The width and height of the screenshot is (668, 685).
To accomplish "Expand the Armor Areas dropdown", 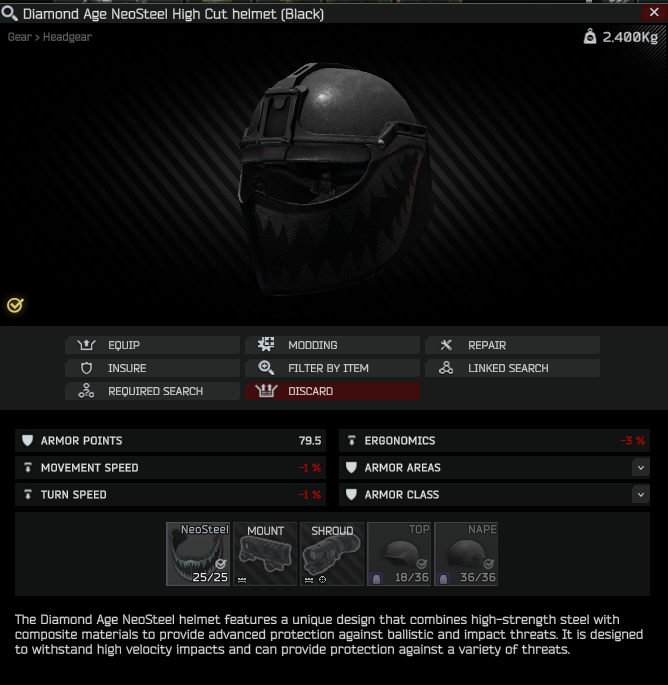I will click(x=640, y=467).
